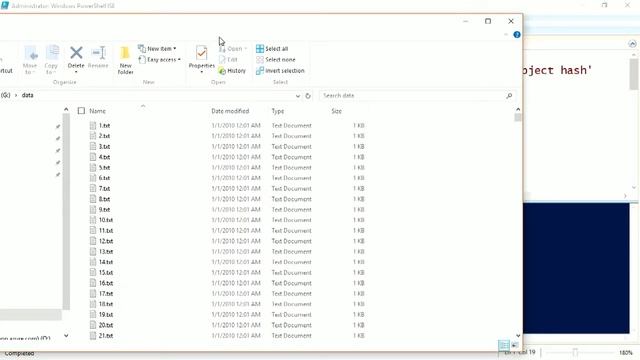Select file 18.txt

tap(106, 304)
